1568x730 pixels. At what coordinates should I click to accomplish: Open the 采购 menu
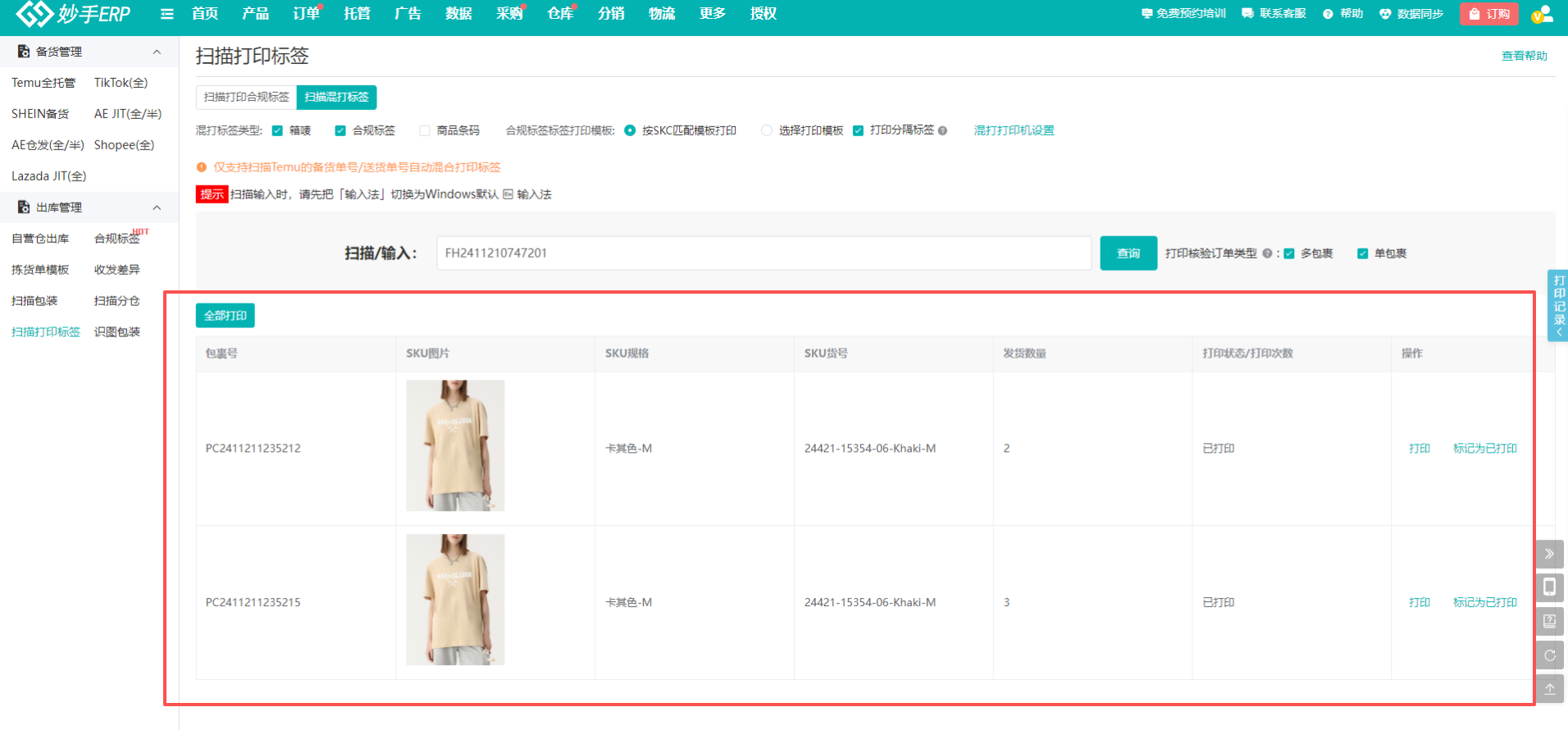coord(509,14)
